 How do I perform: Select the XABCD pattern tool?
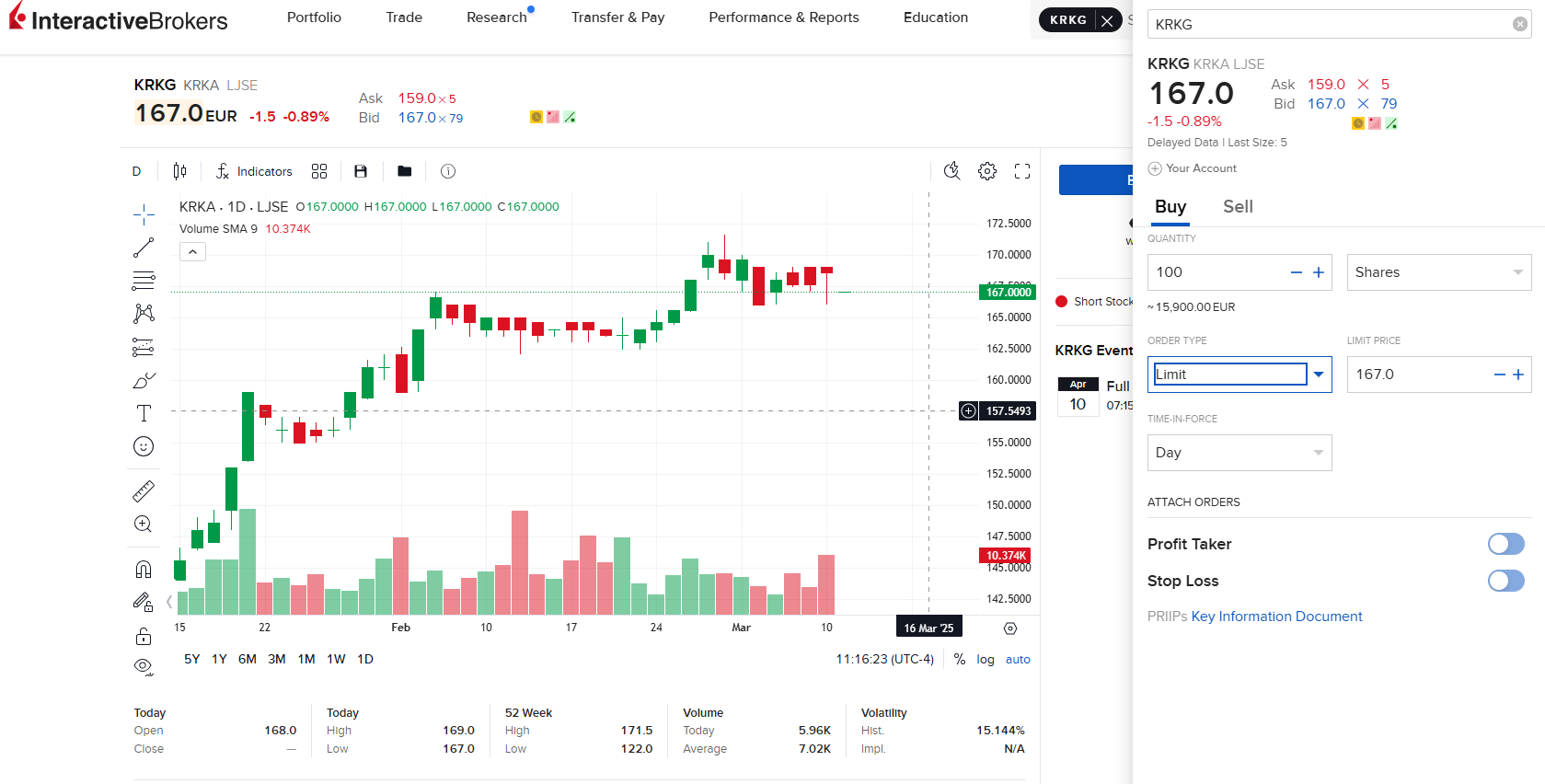coord(144,314)
